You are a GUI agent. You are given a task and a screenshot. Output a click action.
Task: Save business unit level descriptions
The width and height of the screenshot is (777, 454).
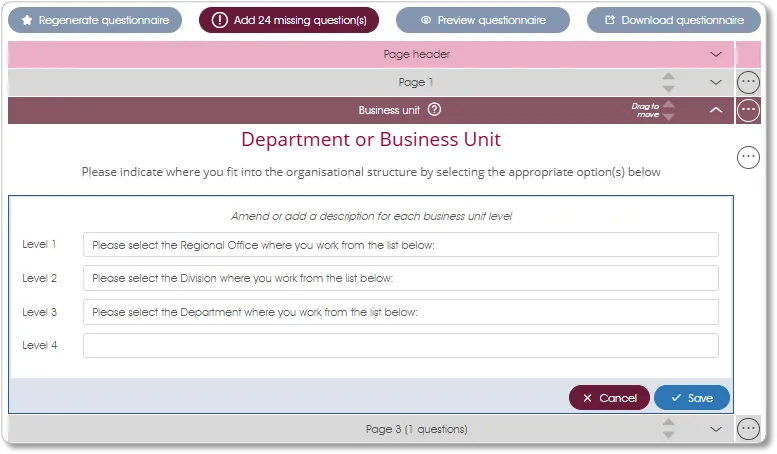pos(692,398)
